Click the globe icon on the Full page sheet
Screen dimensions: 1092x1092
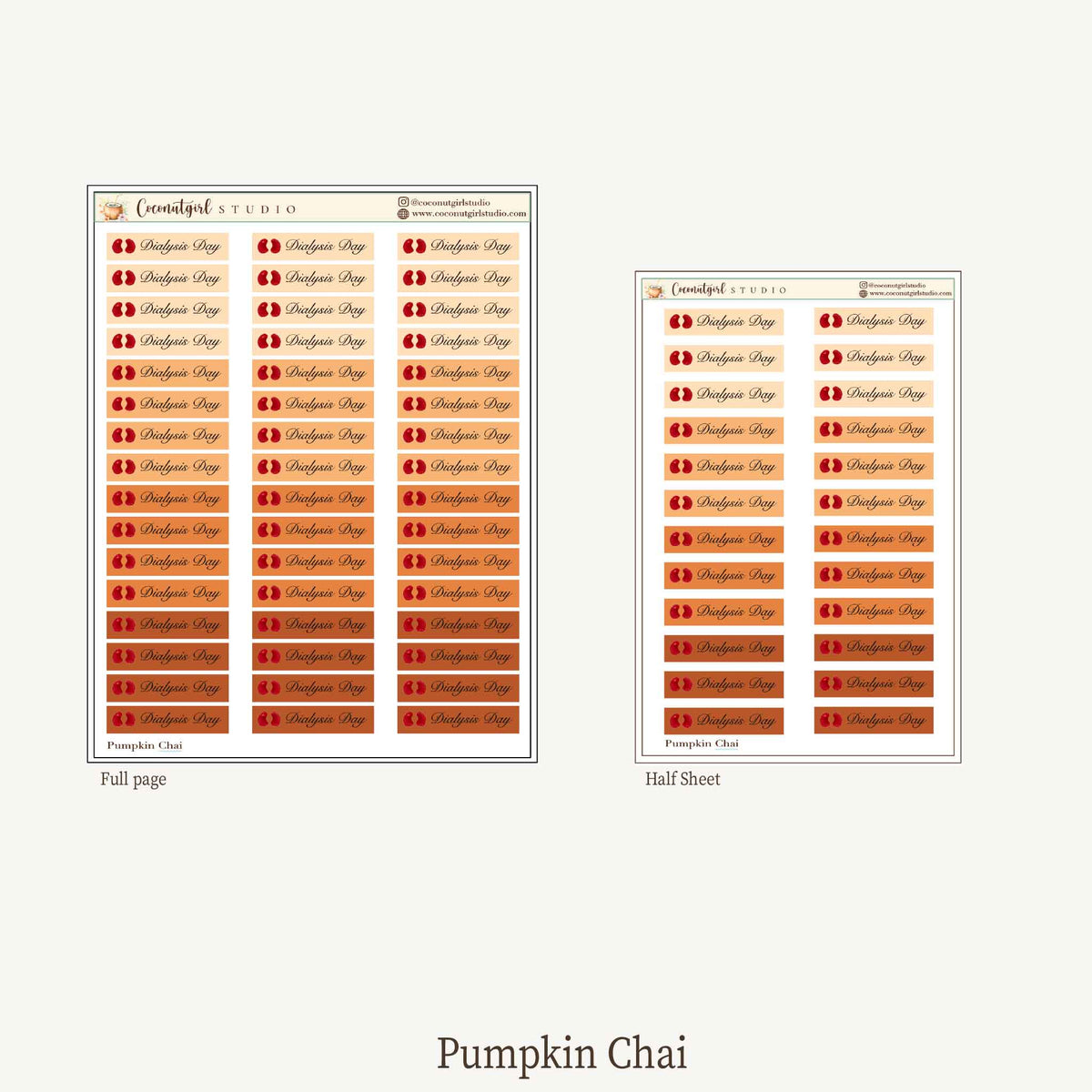tap(403, 214)
